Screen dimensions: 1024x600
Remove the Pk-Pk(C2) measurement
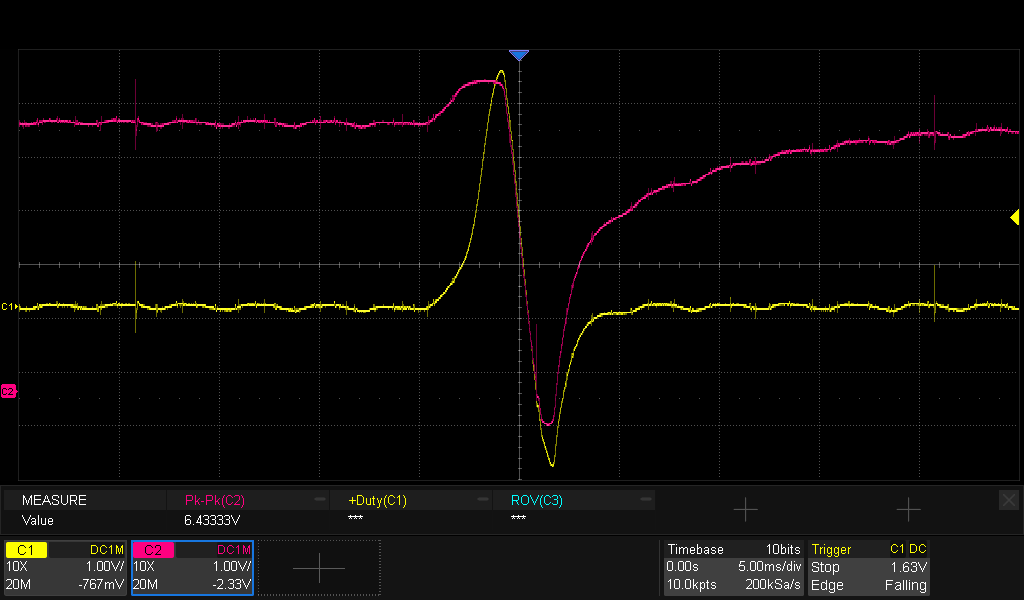319,499
